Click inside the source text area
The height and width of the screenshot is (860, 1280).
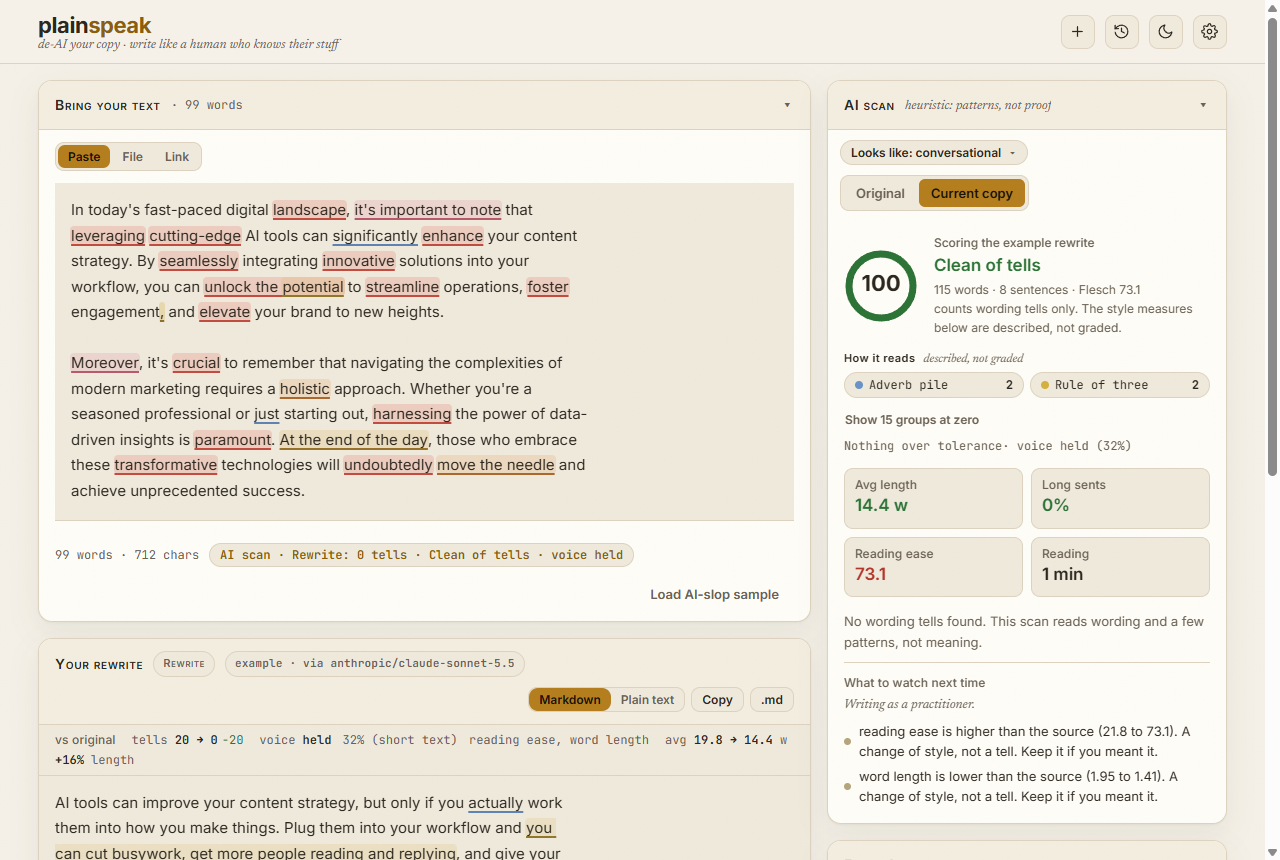click(x=424, y=351)
